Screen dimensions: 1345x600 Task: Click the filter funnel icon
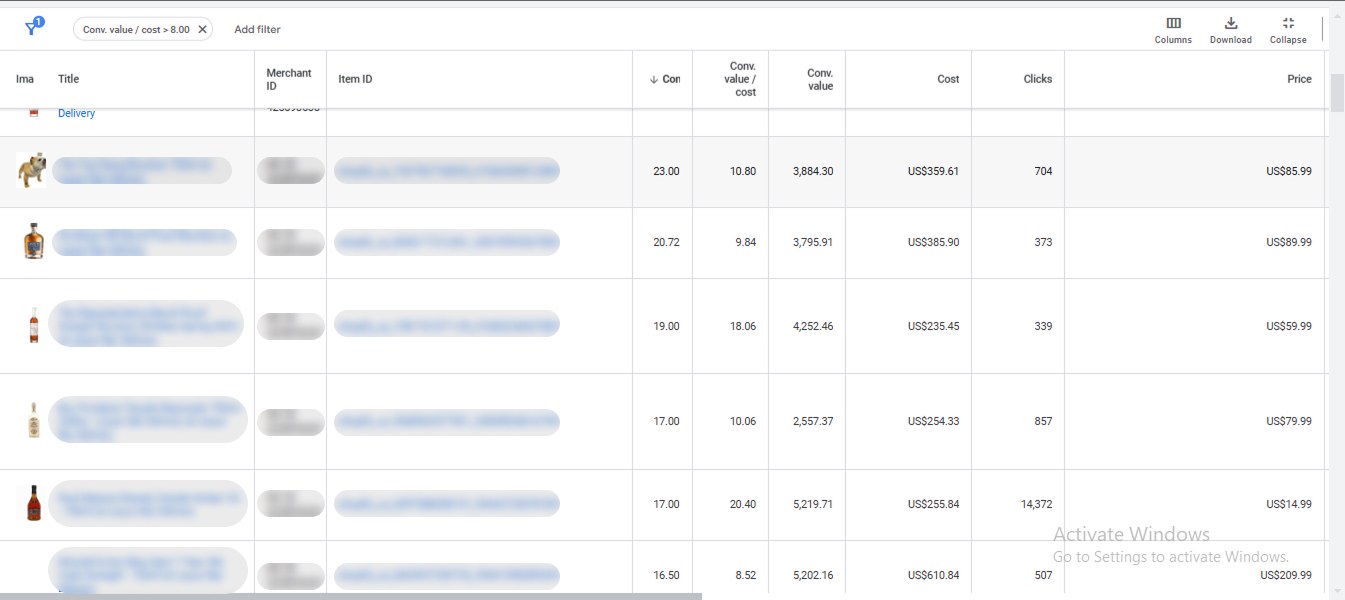point(33,28)
